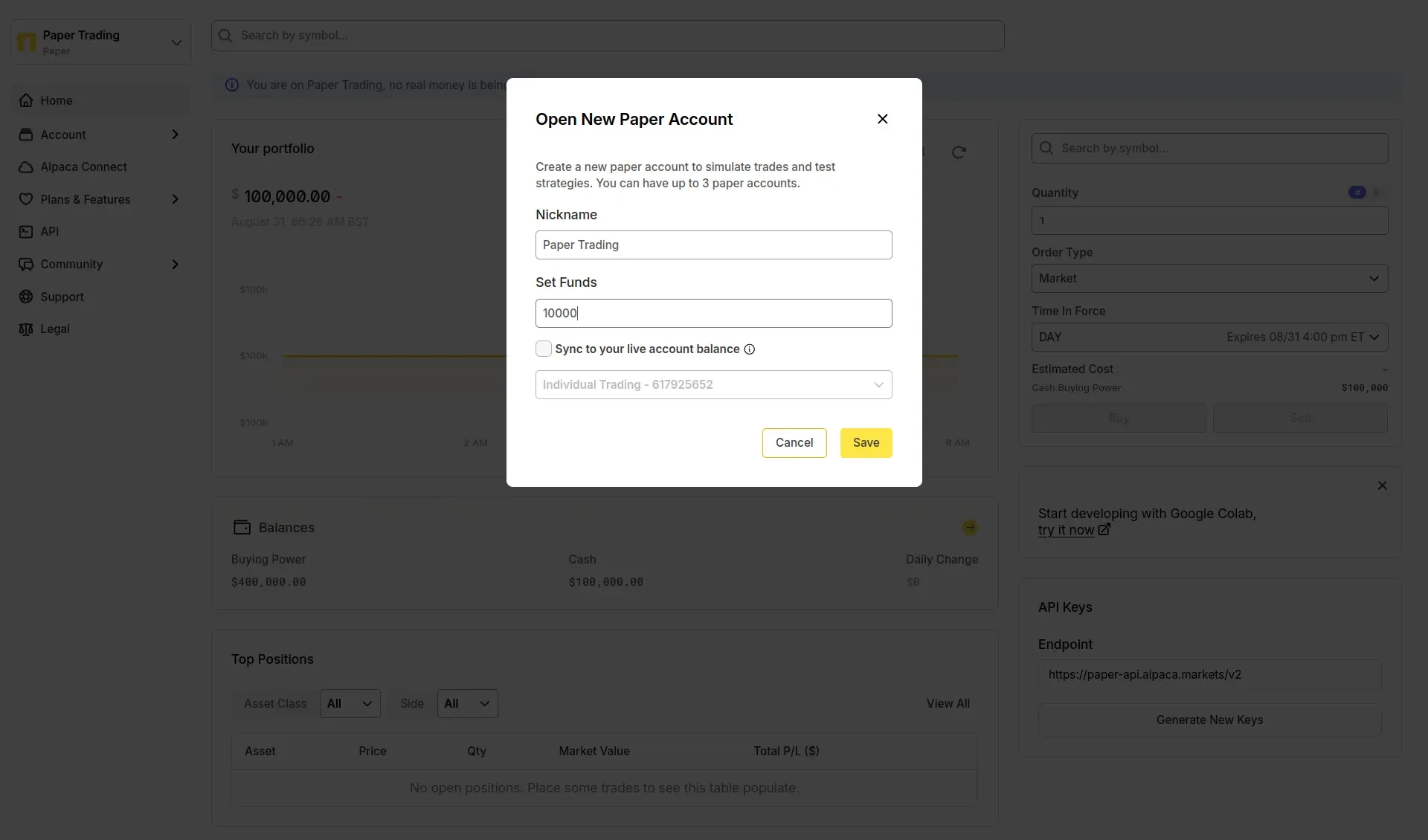
Task: Click the Legal scales icon
Action: point(26,329)
